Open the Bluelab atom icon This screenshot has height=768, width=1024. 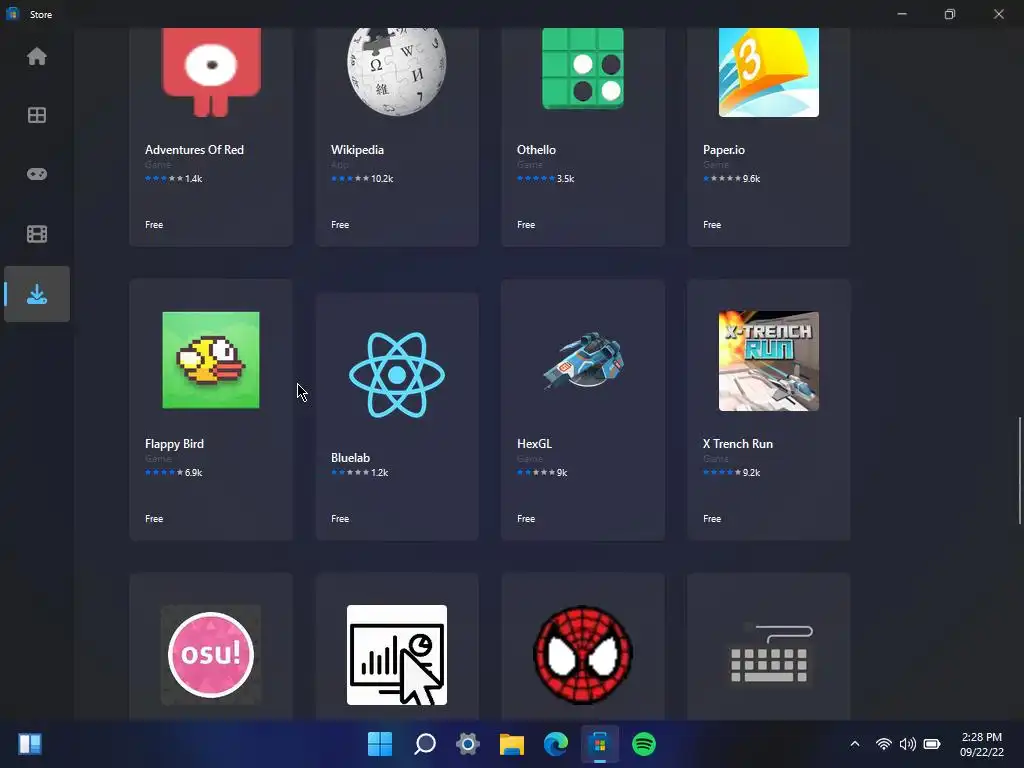[396, 374]
